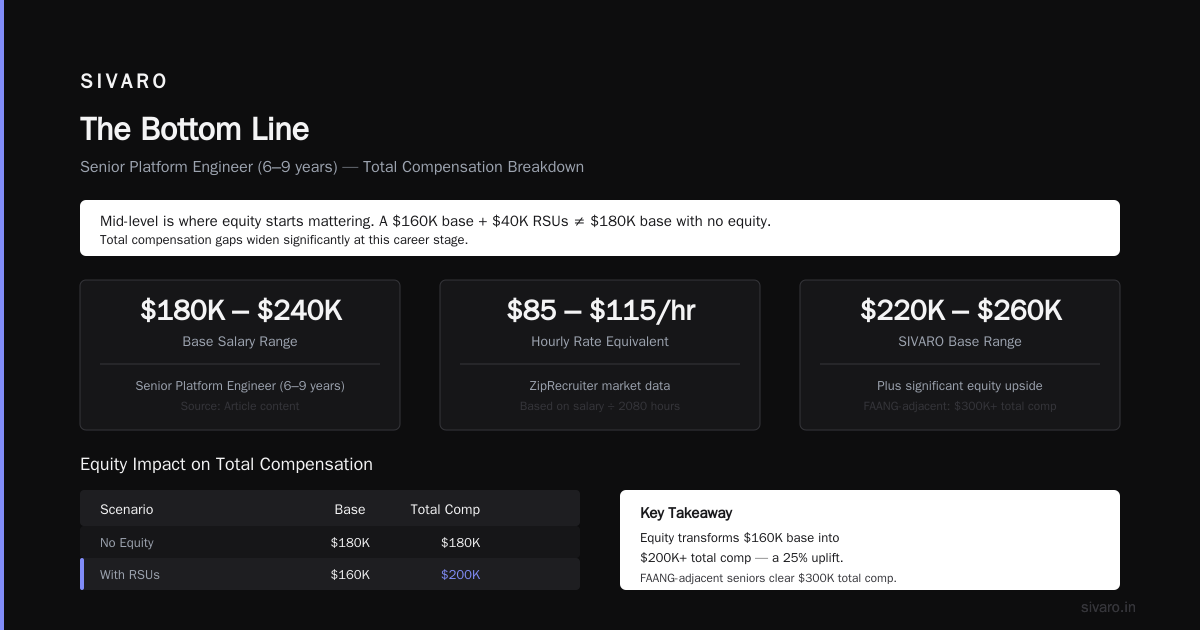Select the No Equity table row
The image size is (1200, 630).
(330, 543)
